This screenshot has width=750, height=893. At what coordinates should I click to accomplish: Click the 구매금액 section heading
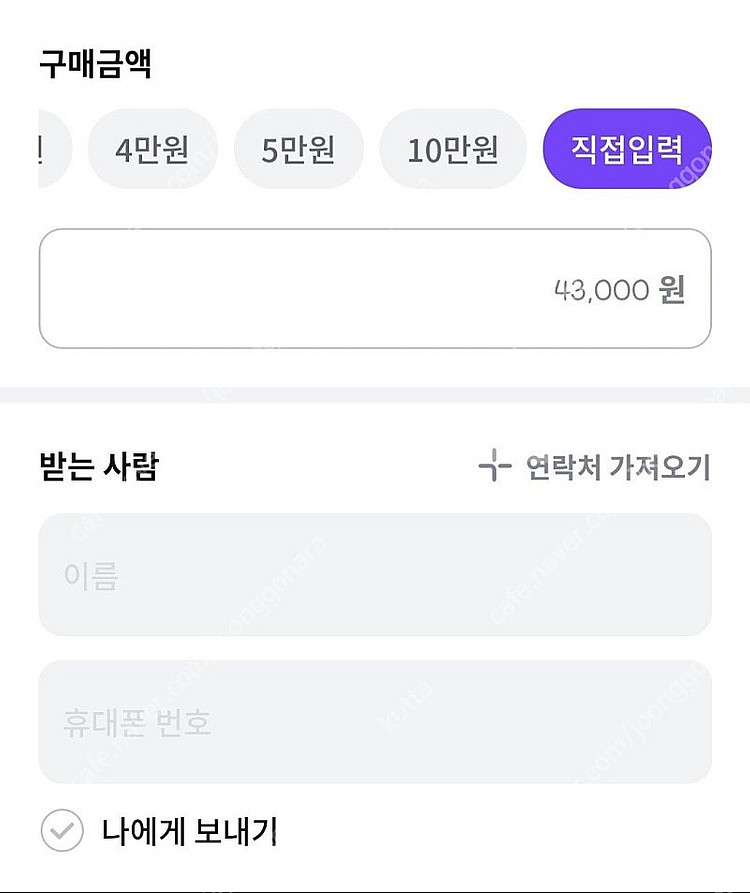click(95, 64)
